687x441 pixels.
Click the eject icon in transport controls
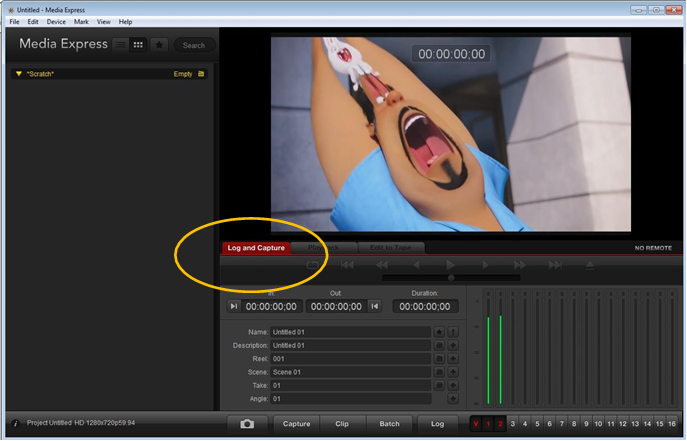[589, 265]
